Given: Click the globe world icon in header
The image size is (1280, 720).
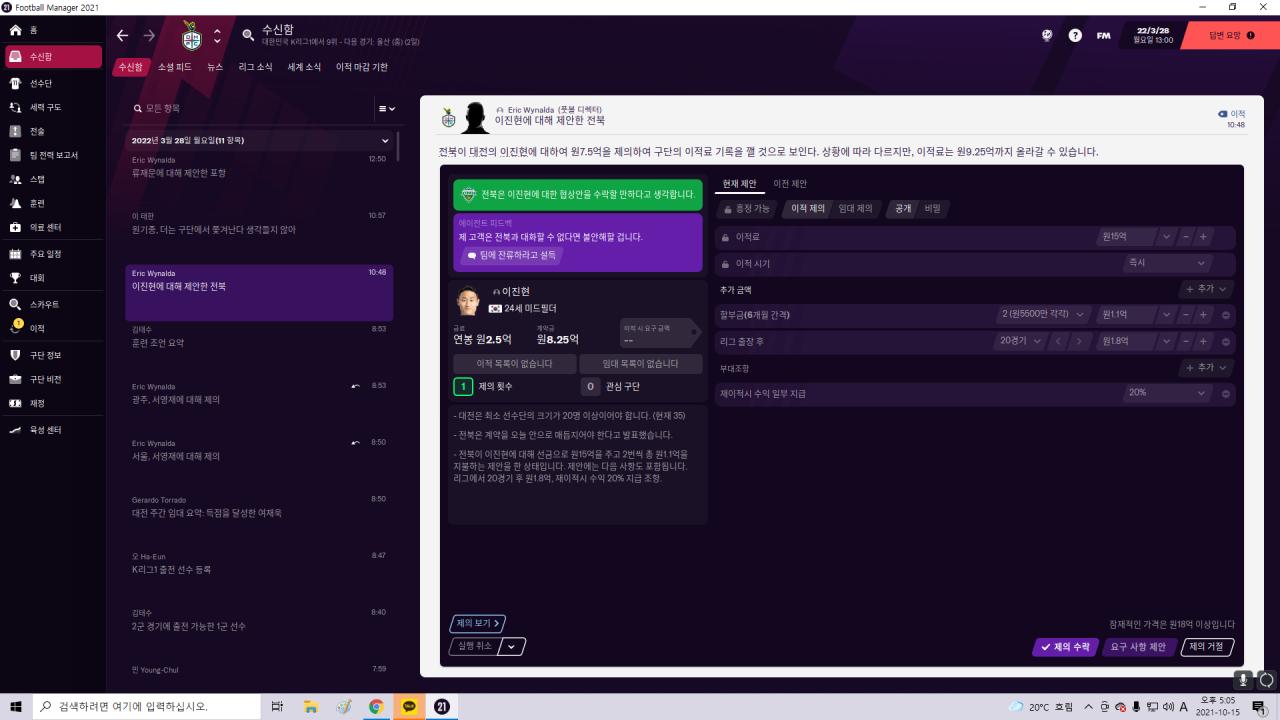Looking at the screenshot, I should pyautogui.click(x=1047, y=35).
